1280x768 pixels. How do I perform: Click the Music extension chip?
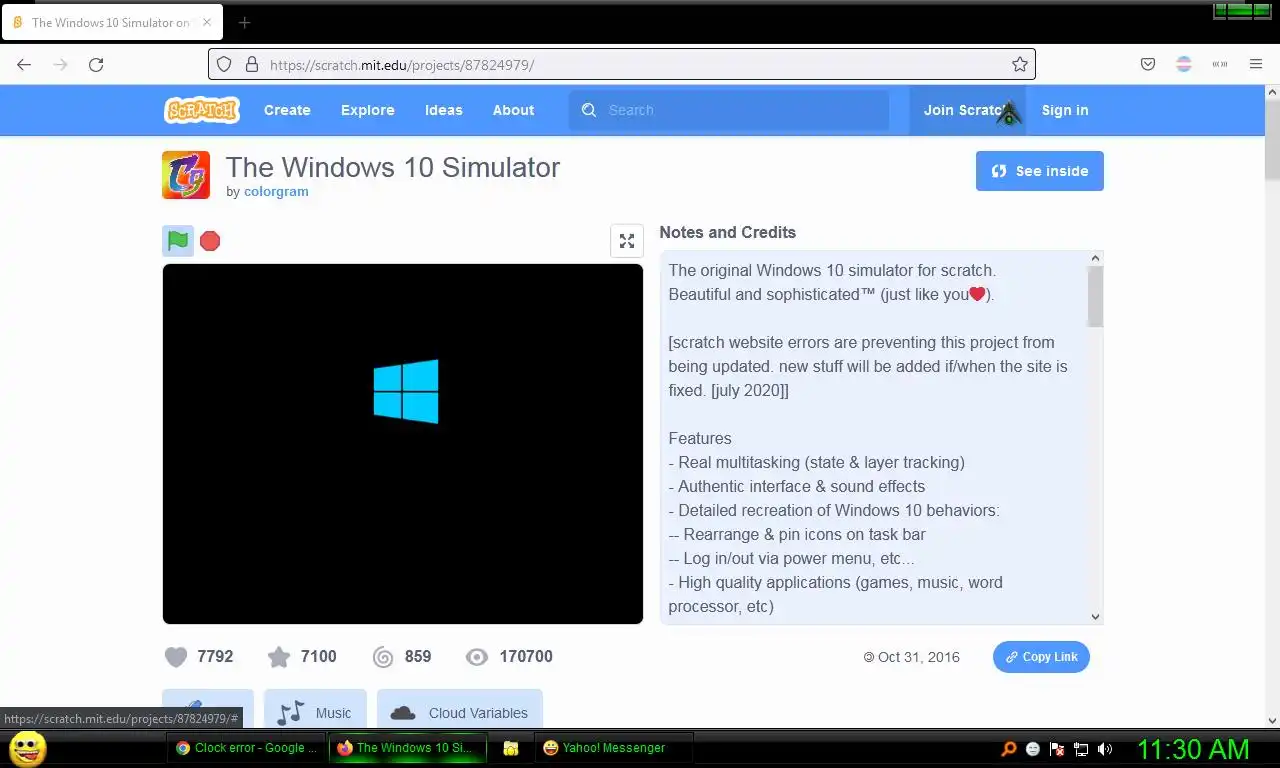[x=315, y=709]
